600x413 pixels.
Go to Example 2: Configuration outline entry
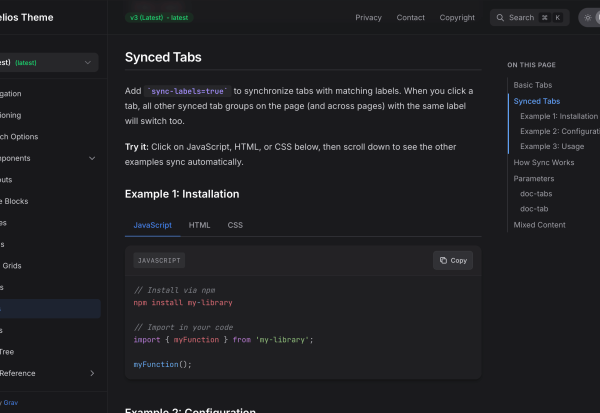pyautogui.click(x=560, y=131)
